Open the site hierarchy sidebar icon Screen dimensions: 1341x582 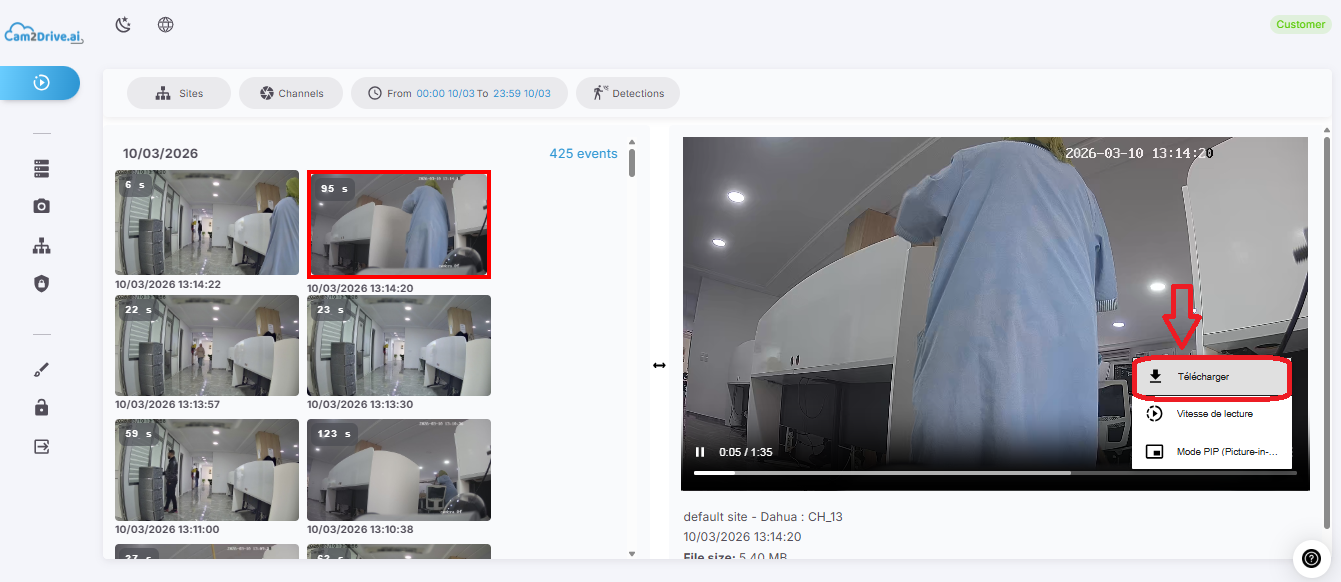[41, 246]
